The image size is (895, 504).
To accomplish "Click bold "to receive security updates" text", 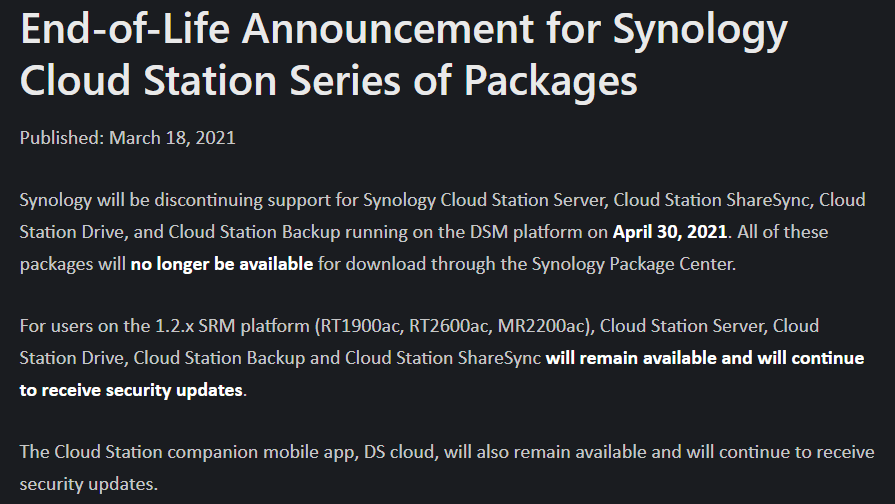I will (x=131, y=390).
